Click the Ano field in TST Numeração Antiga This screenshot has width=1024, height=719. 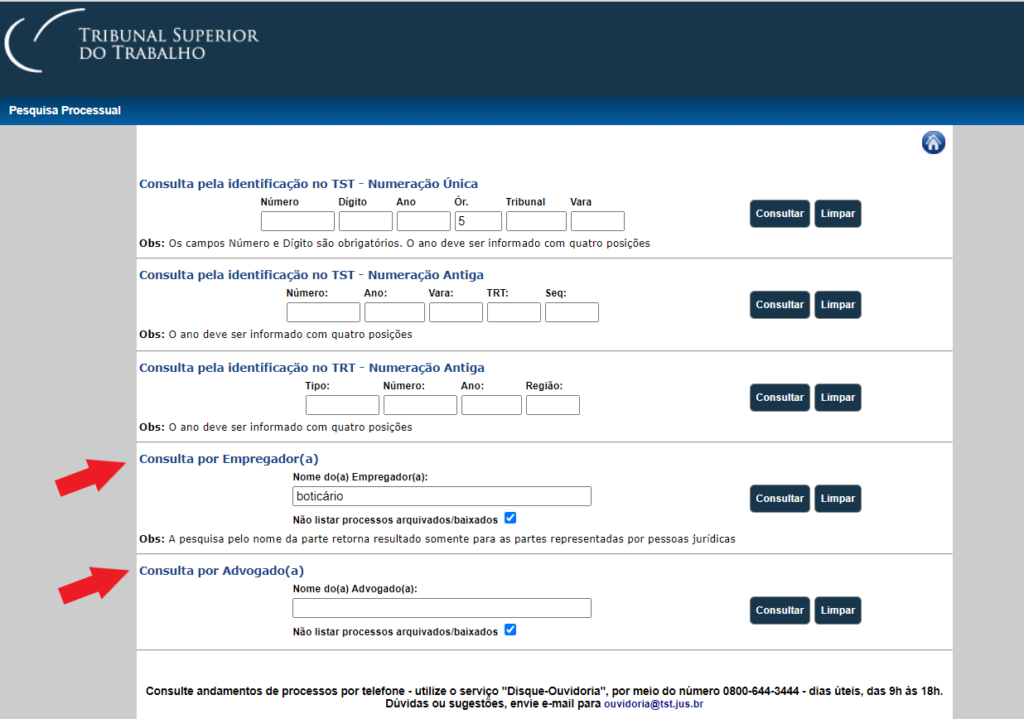pyautogui.click(x=394, y=312)
